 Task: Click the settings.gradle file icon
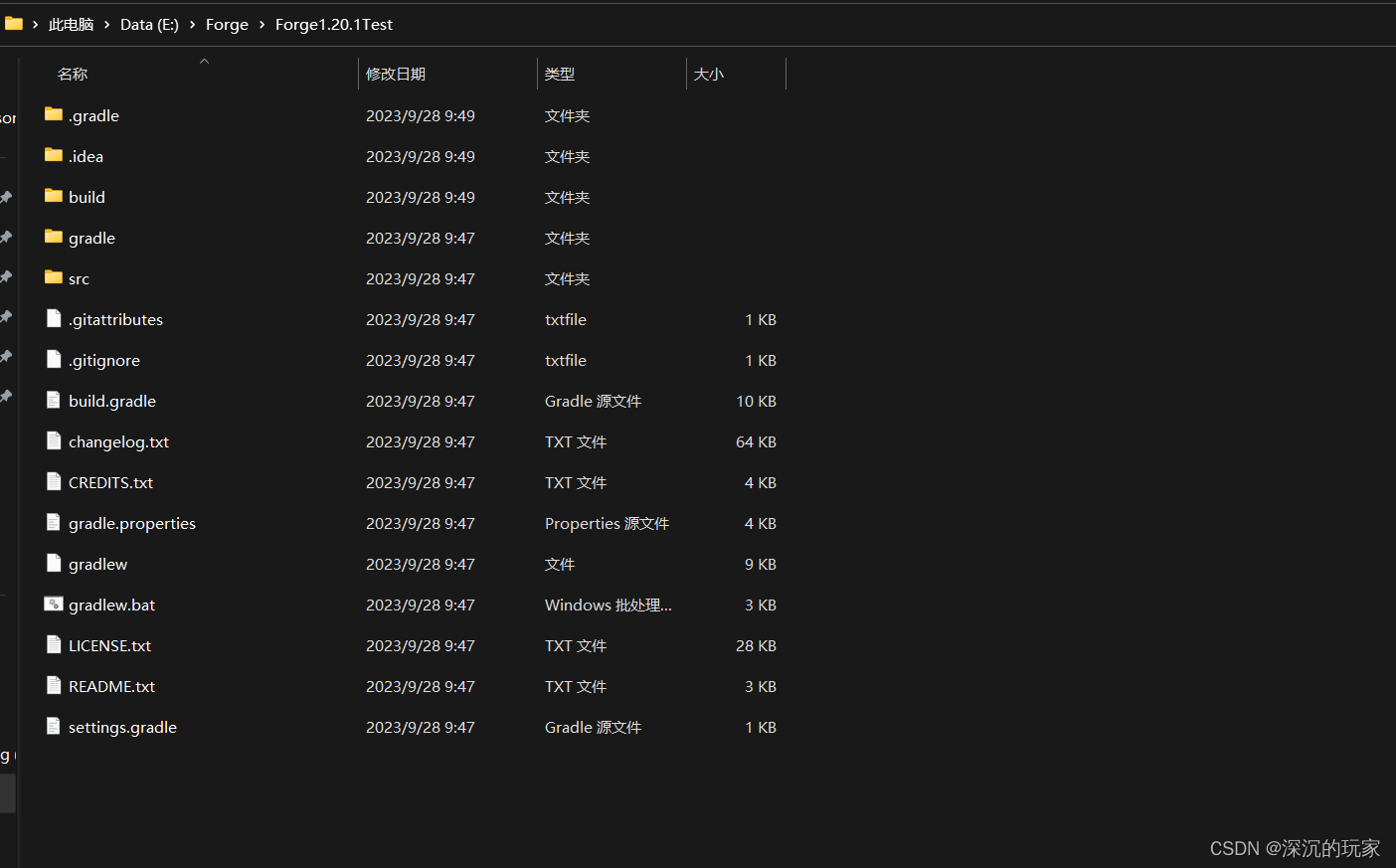click(54, 726)
